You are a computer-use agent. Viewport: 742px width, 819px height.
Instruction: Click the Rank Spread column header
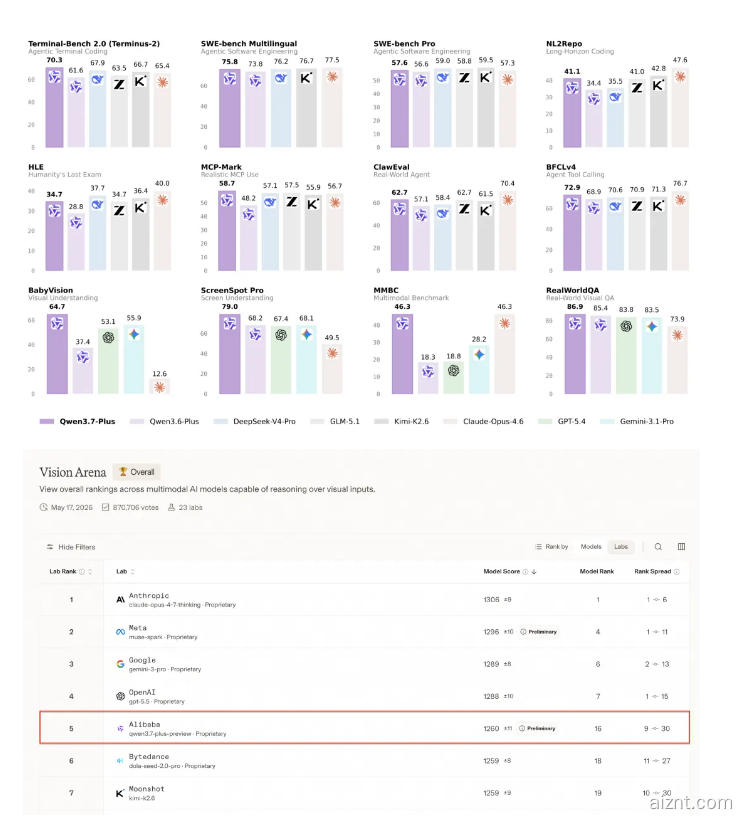tap(653, 571)
